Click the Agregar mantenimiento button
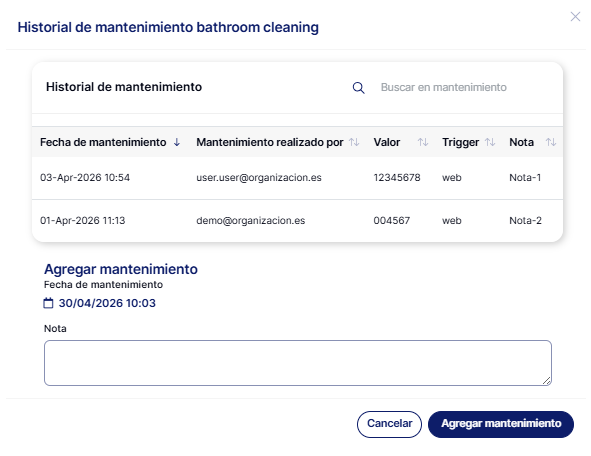The image size is (591, 456). (501, 424)
